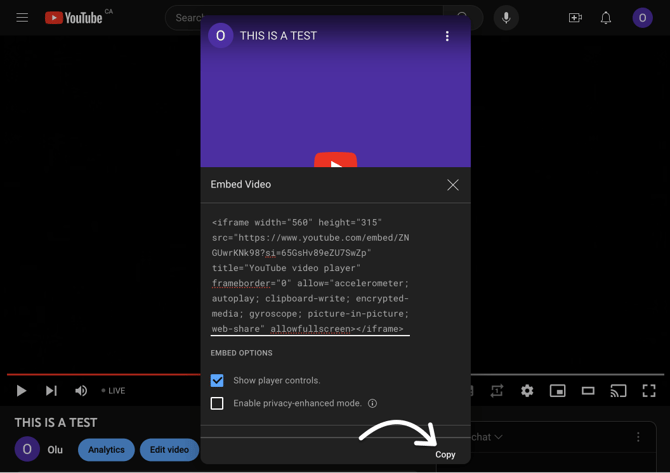Activate miniplayer mode
Screen dimensions: 670x473
pos(557,391)
